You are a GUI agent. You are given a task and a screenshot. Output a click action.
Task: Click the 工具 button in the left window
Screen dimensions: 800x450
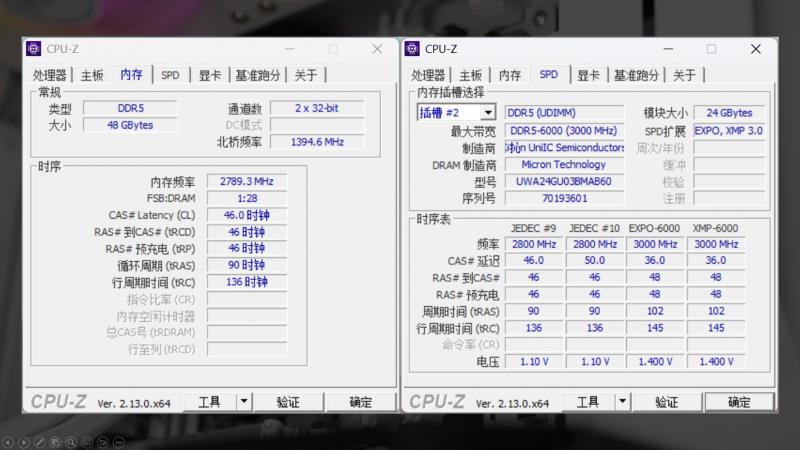coord(210,402)
